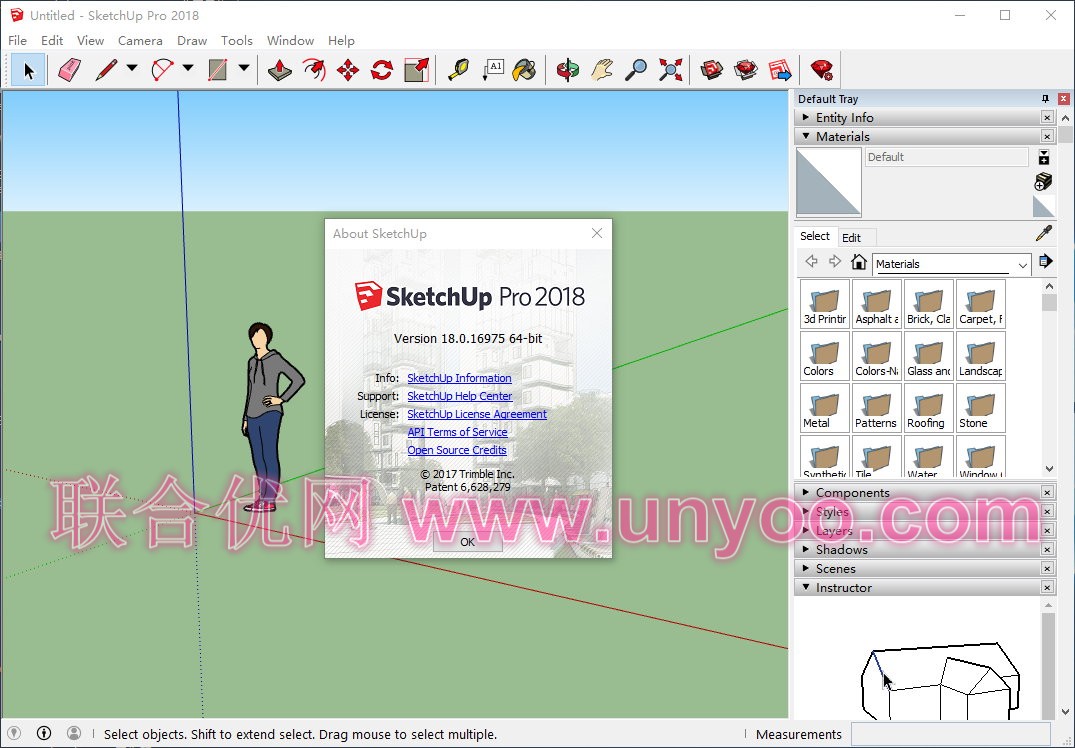Open the SketchUp License Agreement link
Image resolution: width=1075 pixels, height=748 pixels.
[477, 413]
